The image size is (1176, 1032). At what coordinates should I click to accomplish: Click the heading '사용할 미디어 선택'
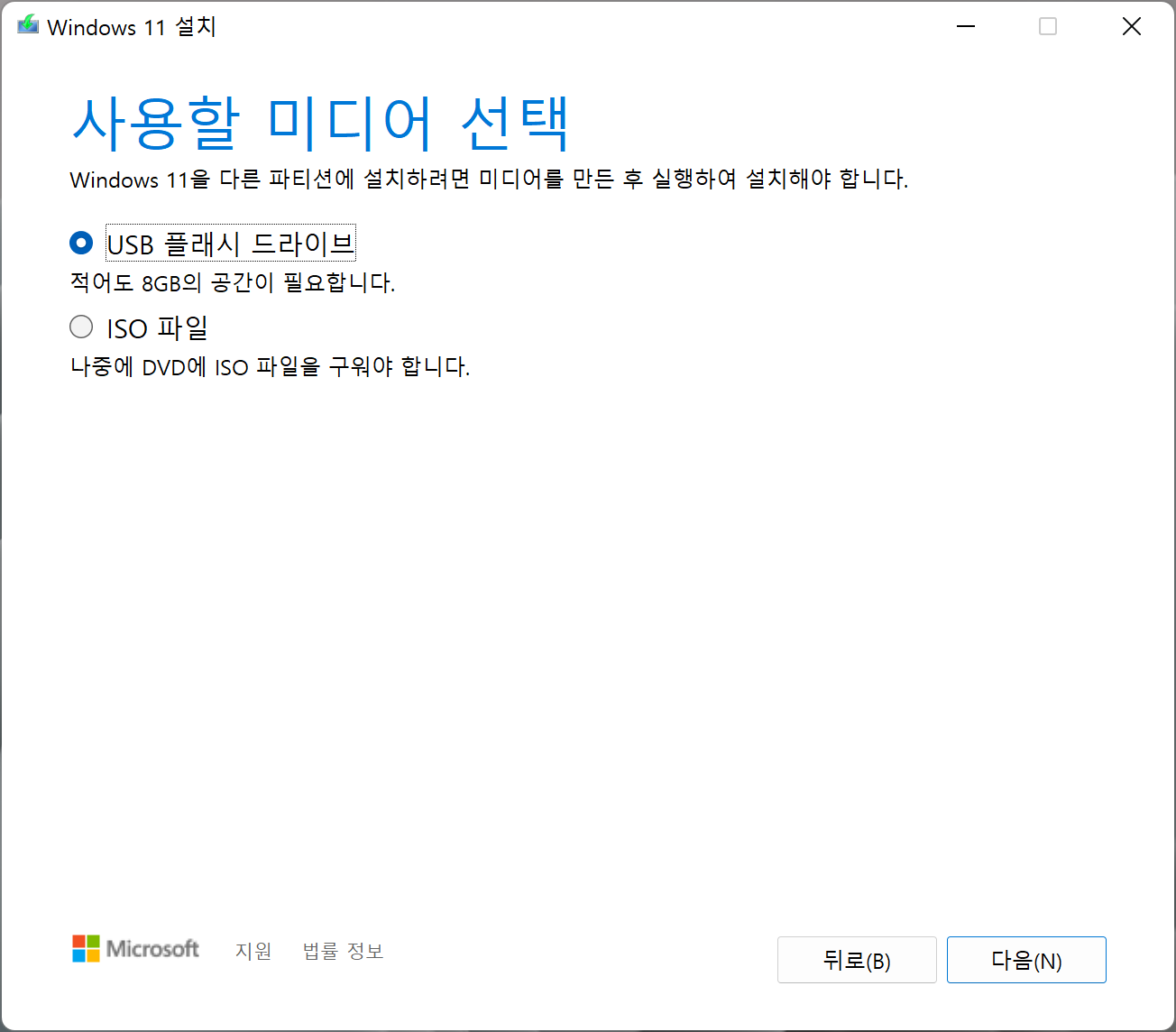point(320,124)
